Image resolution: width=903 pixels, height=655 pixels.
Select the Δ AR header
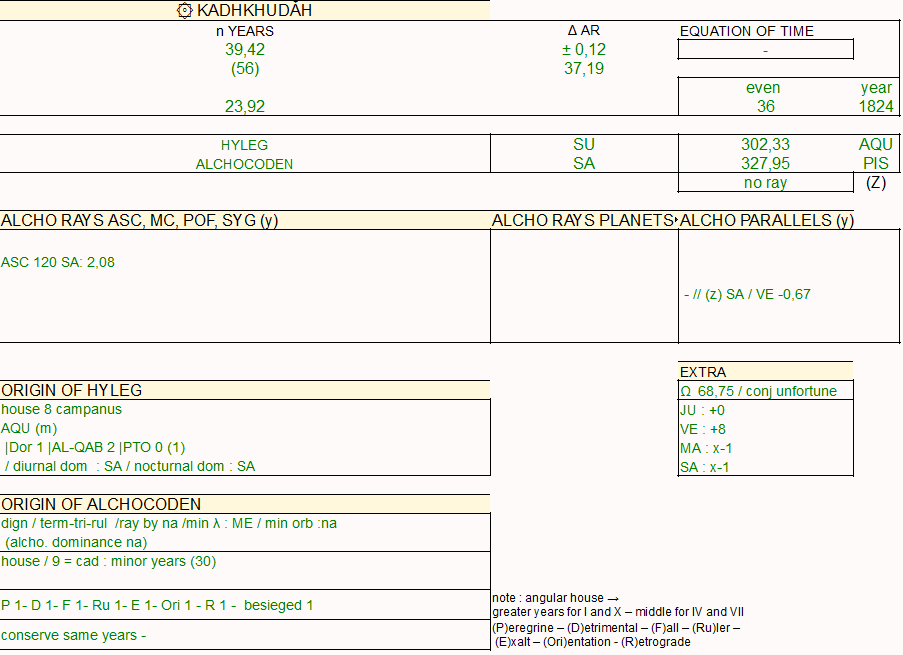tap(583, 31)
